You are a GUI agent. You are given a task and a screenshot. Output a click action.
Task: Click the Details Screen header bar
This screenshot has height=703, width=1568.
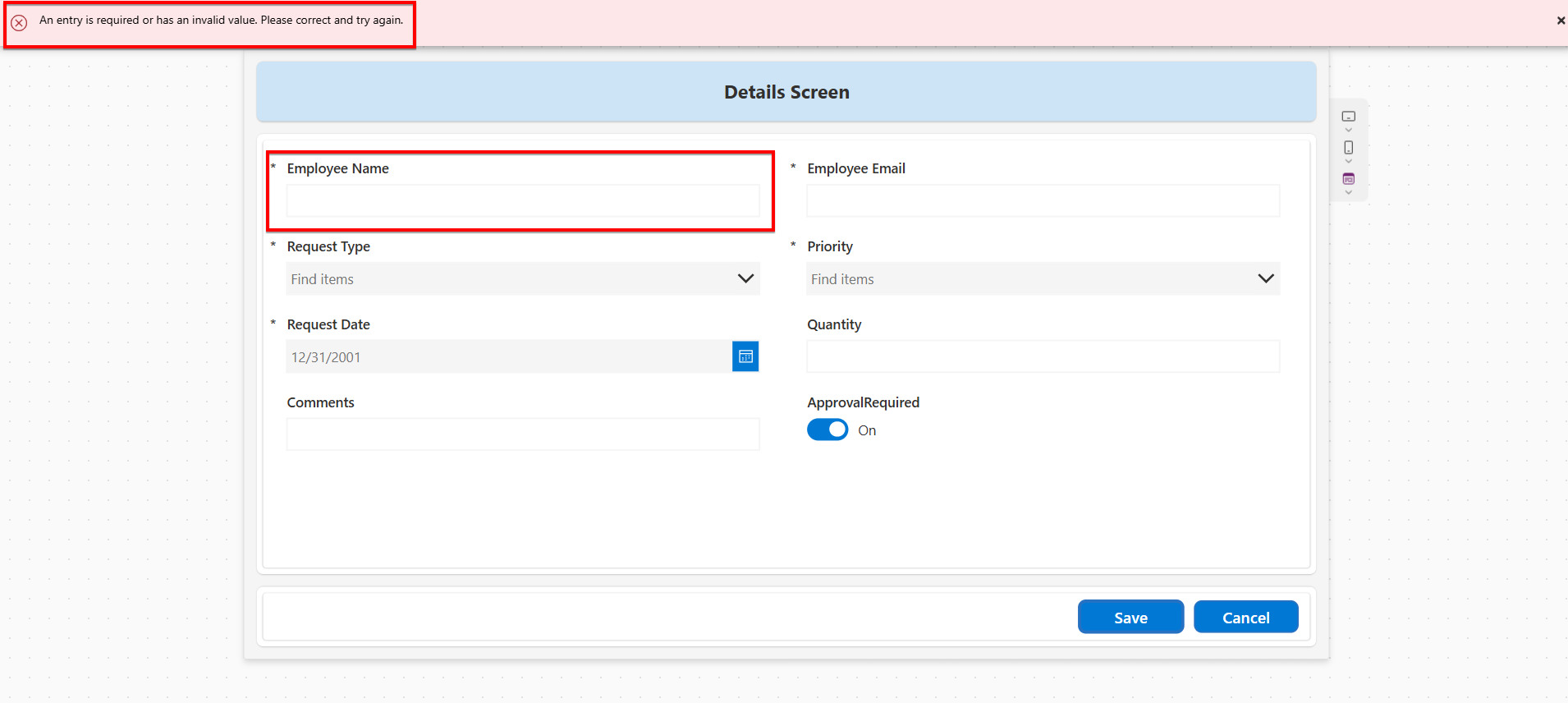tap(786, 92)
